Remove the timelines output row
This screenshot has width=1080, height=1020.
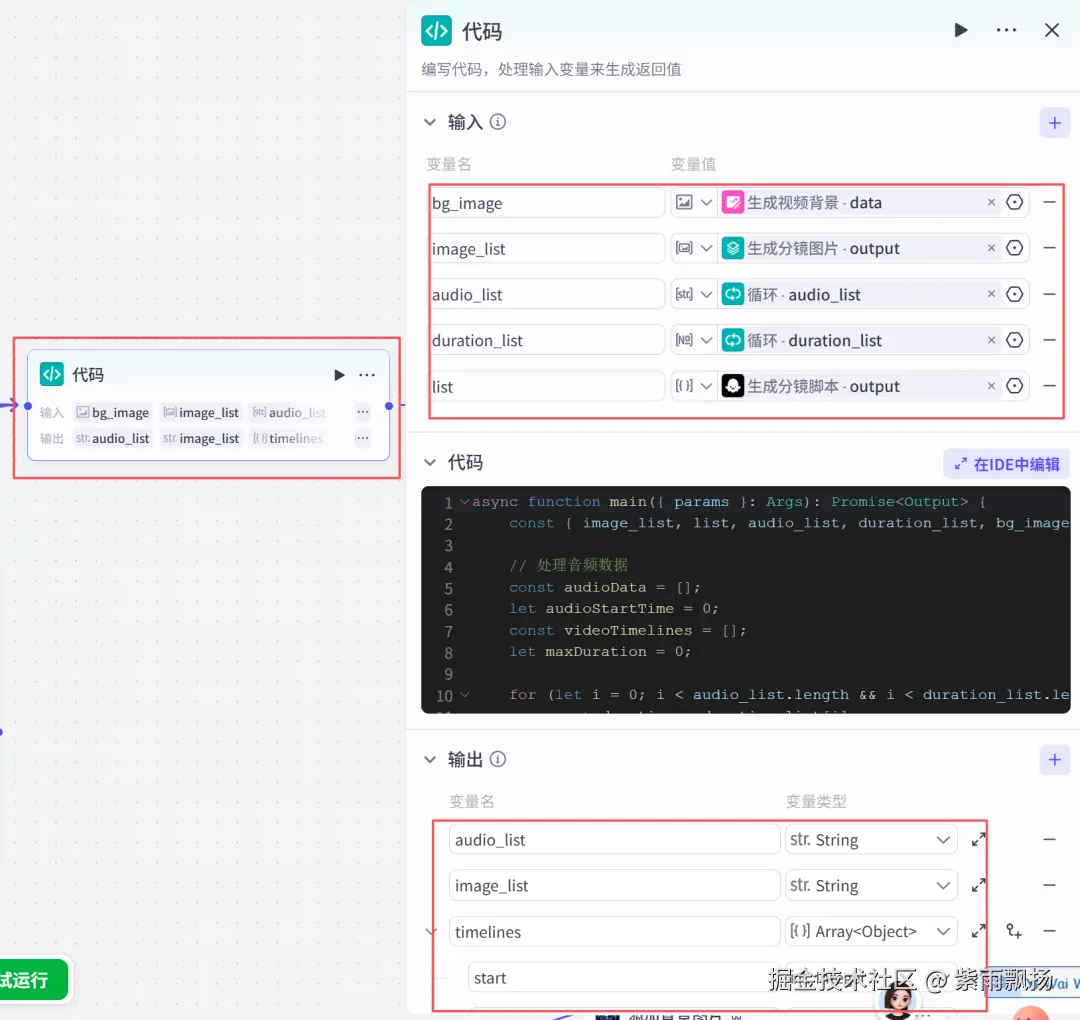[x=1049, y=931]
